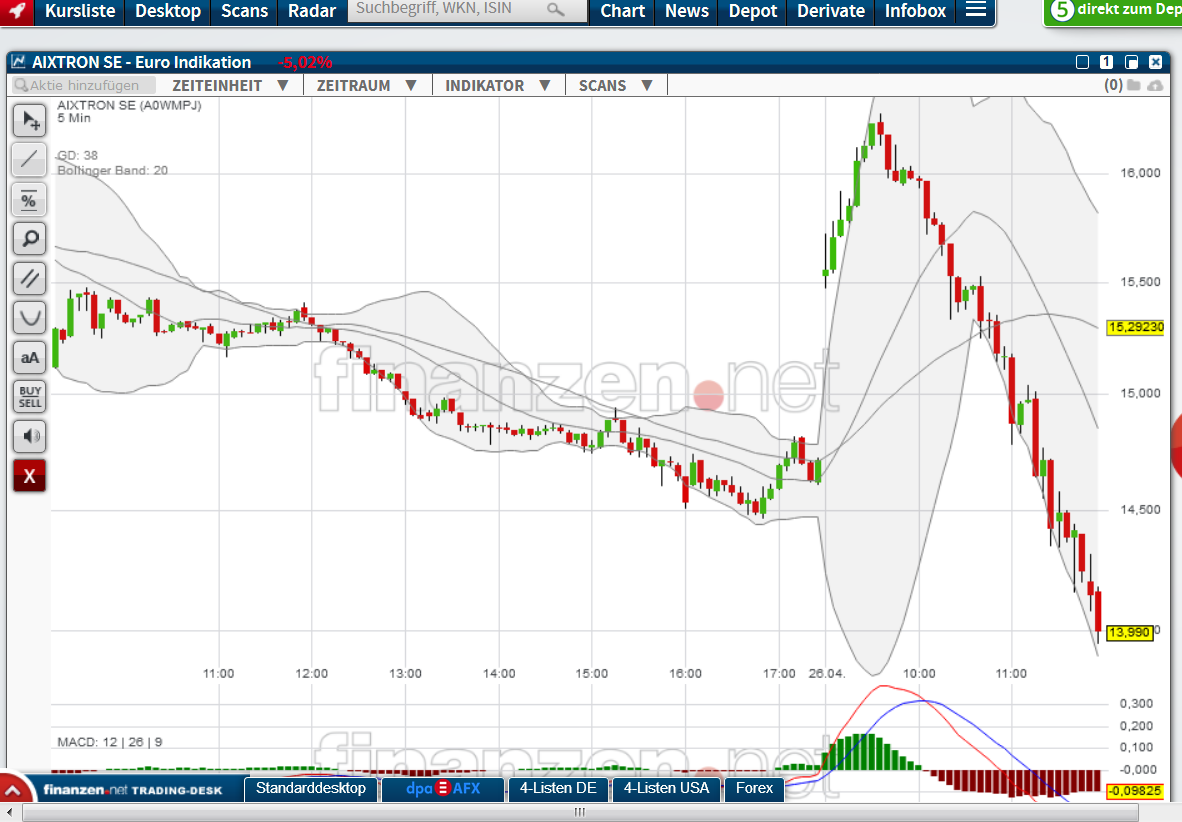1182x822 pixels.
Task: Click the MACD: 12 | 26 | 9 label
Action: [x=109, y=742]
